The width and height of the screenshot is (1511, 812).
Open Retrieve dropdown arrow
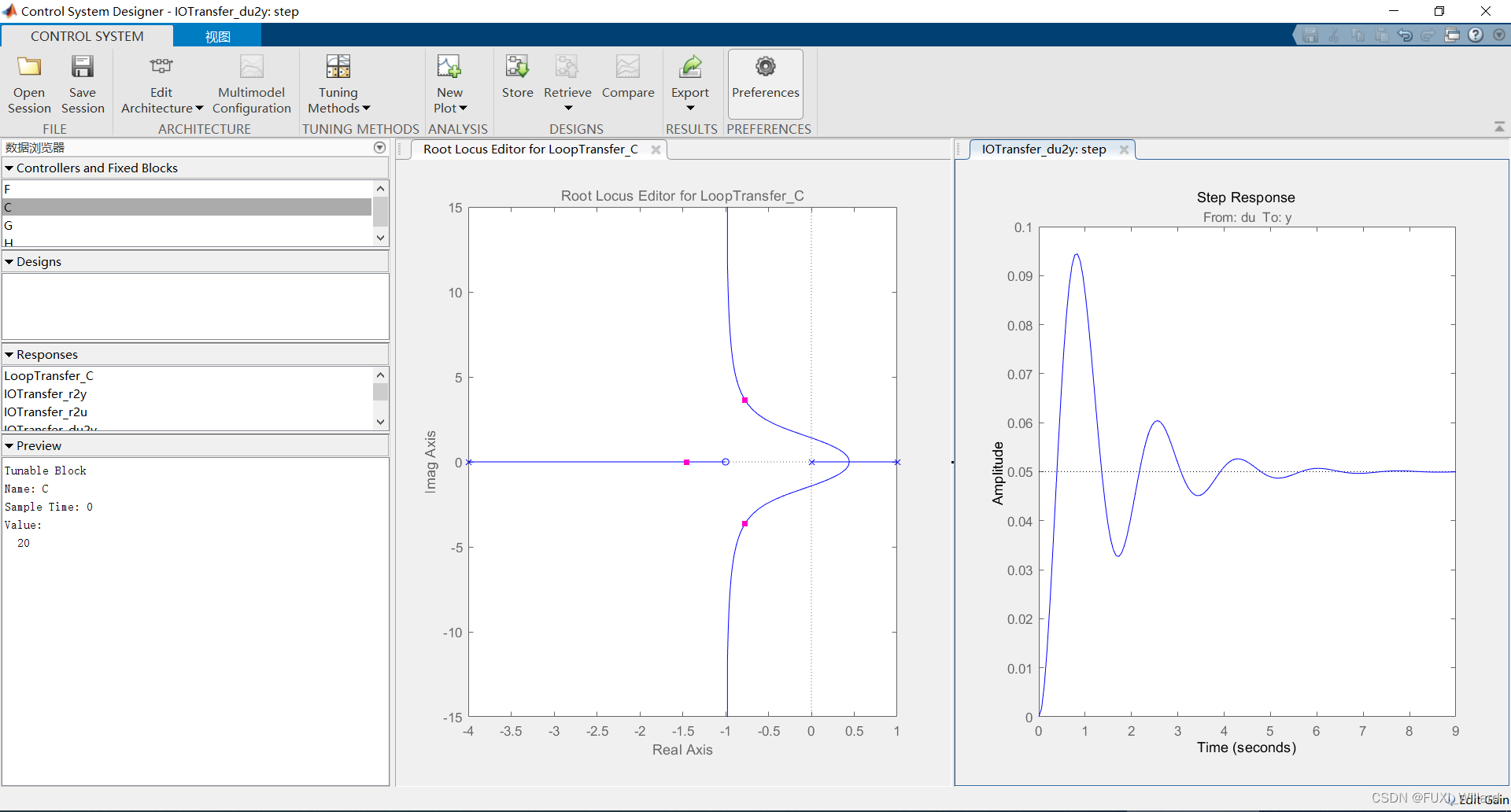[x=568, y=109]
